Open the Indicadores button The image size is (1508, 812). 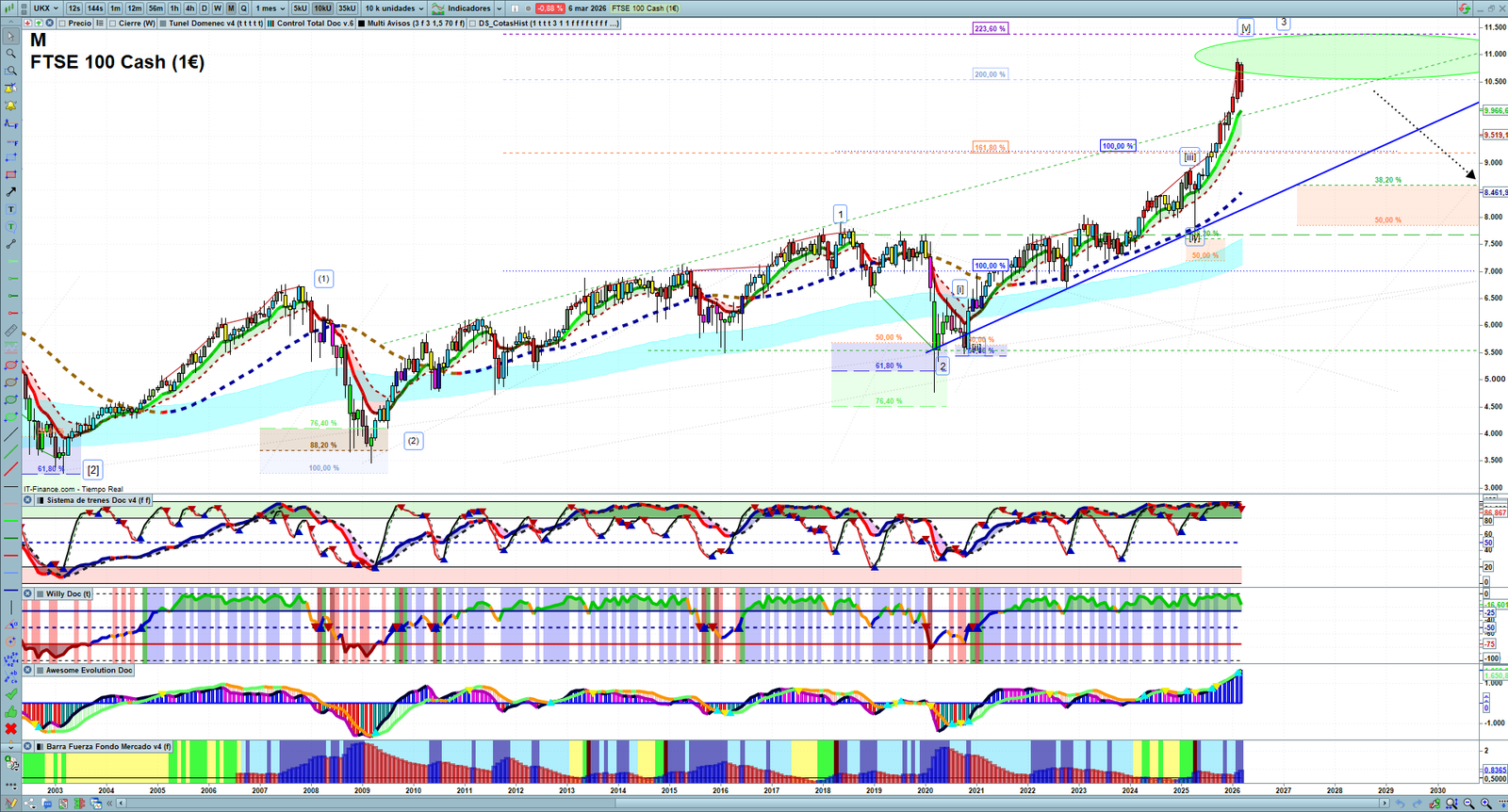point(462,8)
